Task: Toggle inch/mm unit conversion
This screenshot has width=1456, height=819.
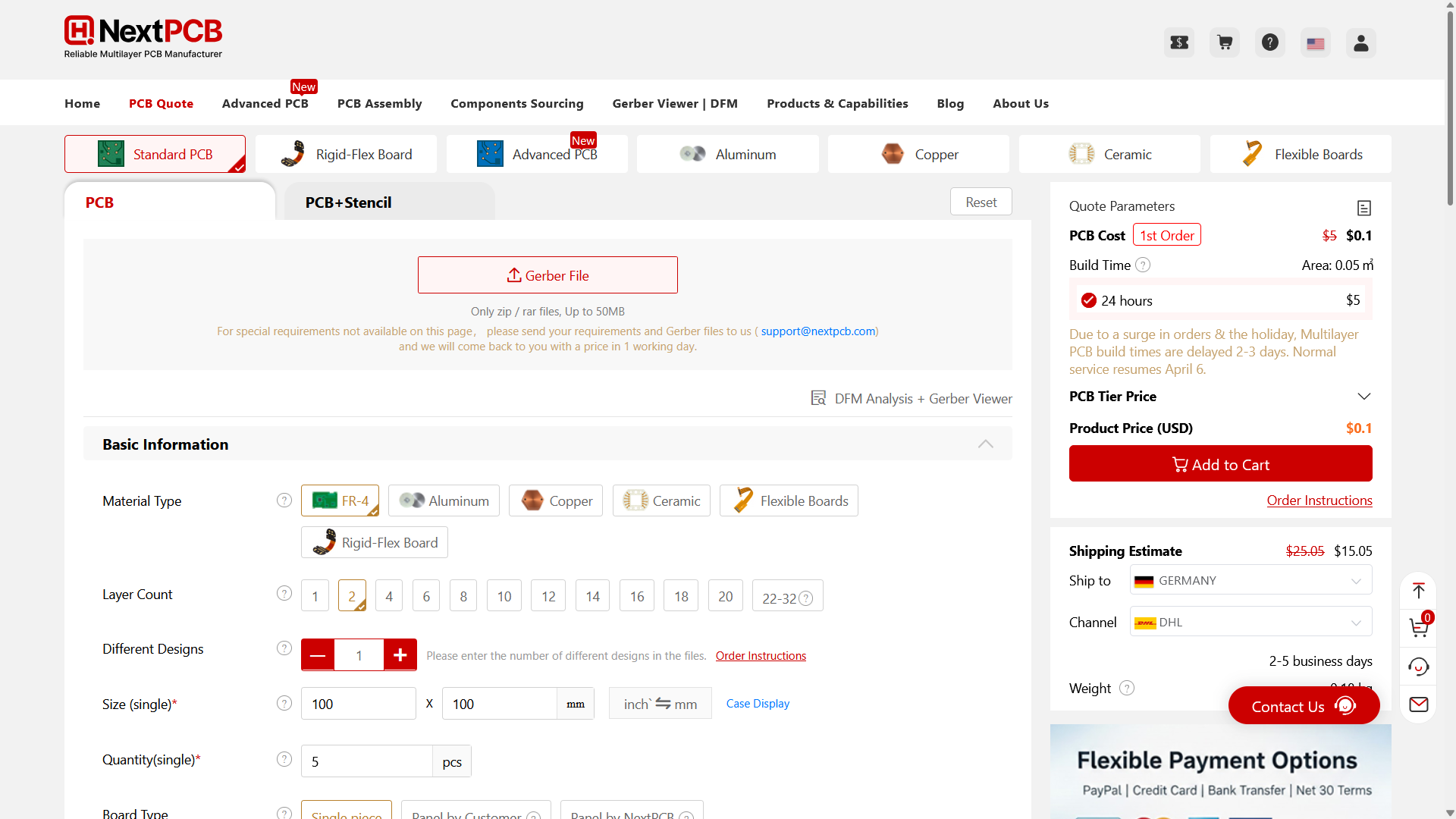Action: (x=660, y=703)
